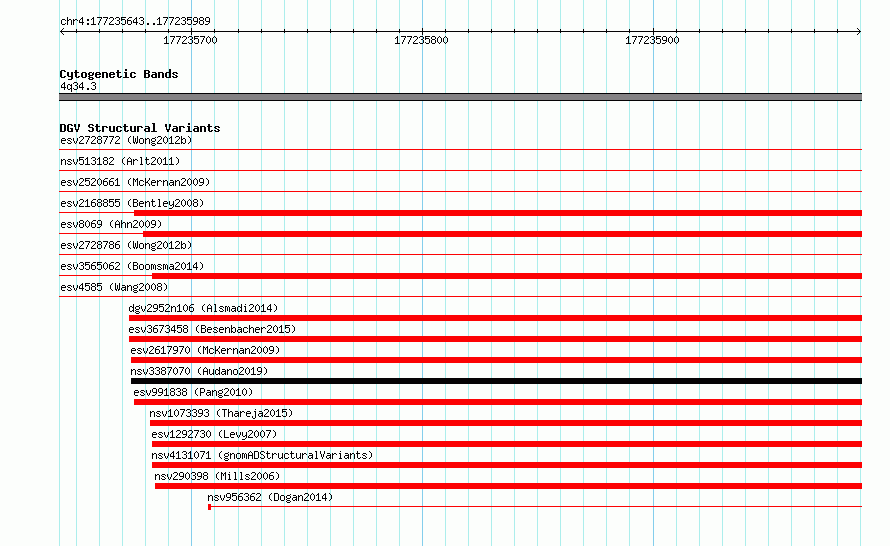890x546 pixels.
Task: Open variant nsv3387070 (Audano2019) label
Action: [199, 371]
